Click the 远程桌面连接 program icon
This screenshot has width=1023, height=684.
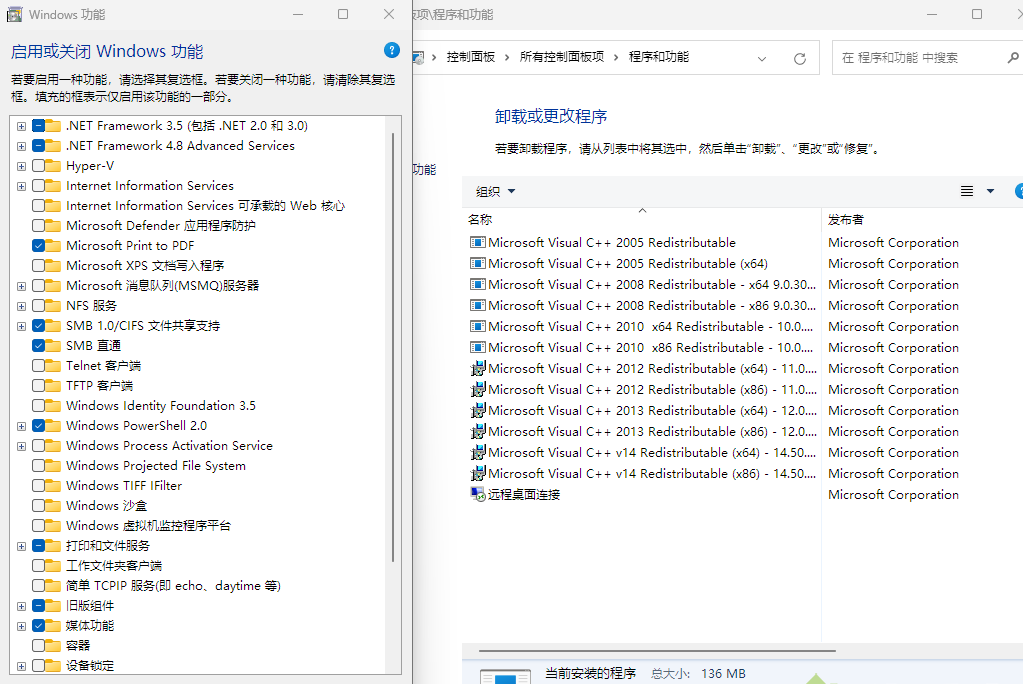coord(478,494)
